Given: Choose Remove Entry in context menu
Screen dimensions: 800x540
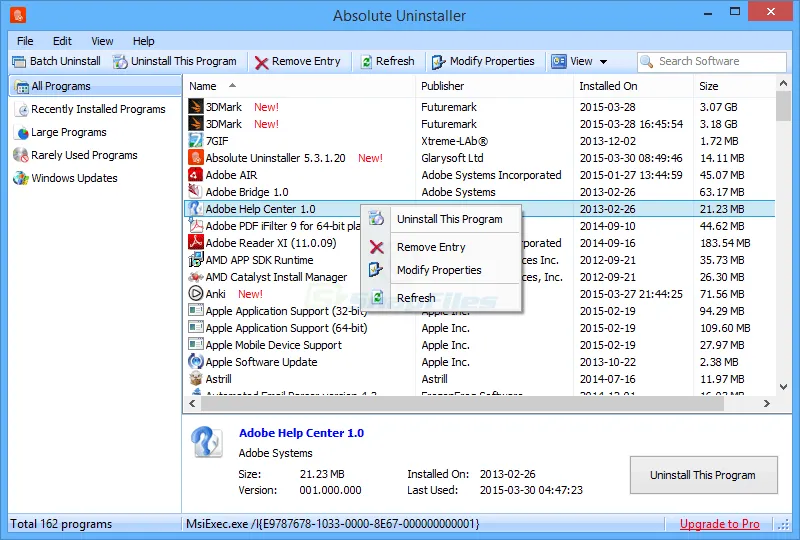Looking at the screenshot, I should [441, 247].
